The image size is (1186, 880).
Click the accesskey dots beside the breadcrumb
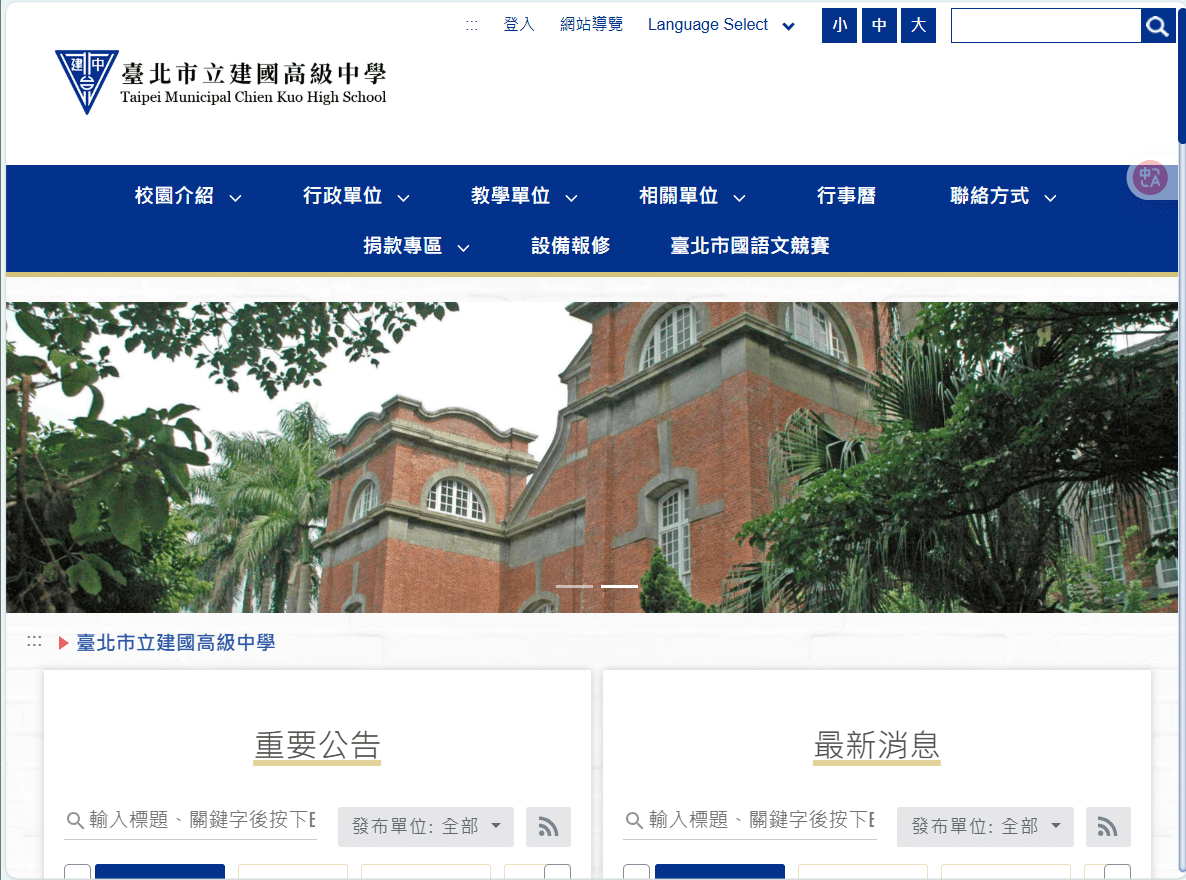(34, 642)
